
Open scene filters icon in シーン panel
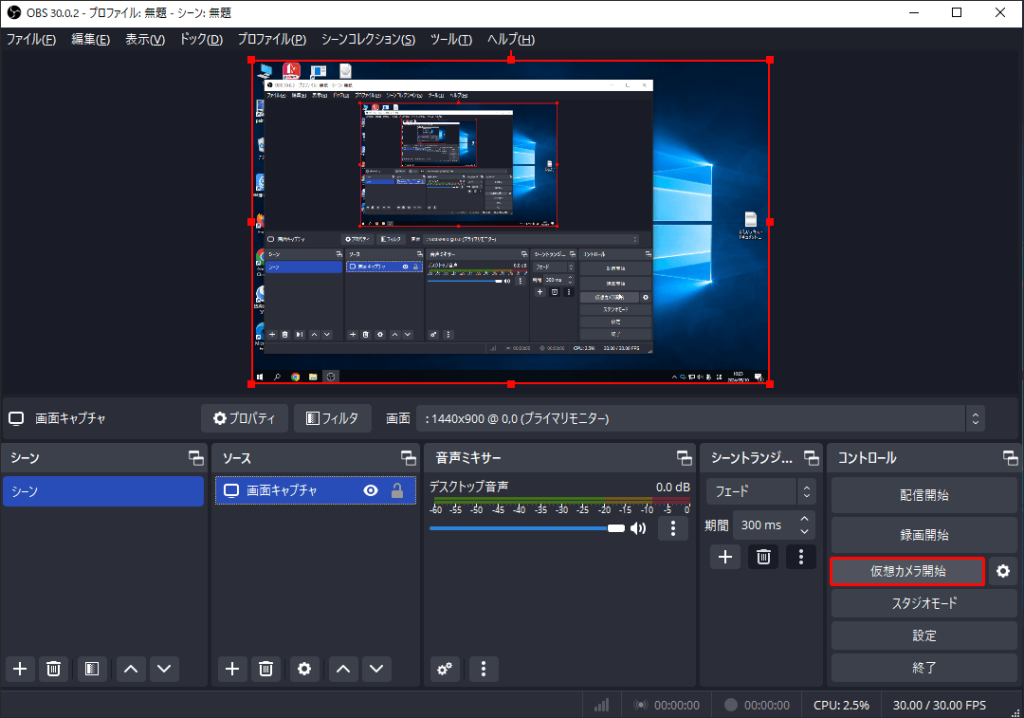click(x=92, y=669)
